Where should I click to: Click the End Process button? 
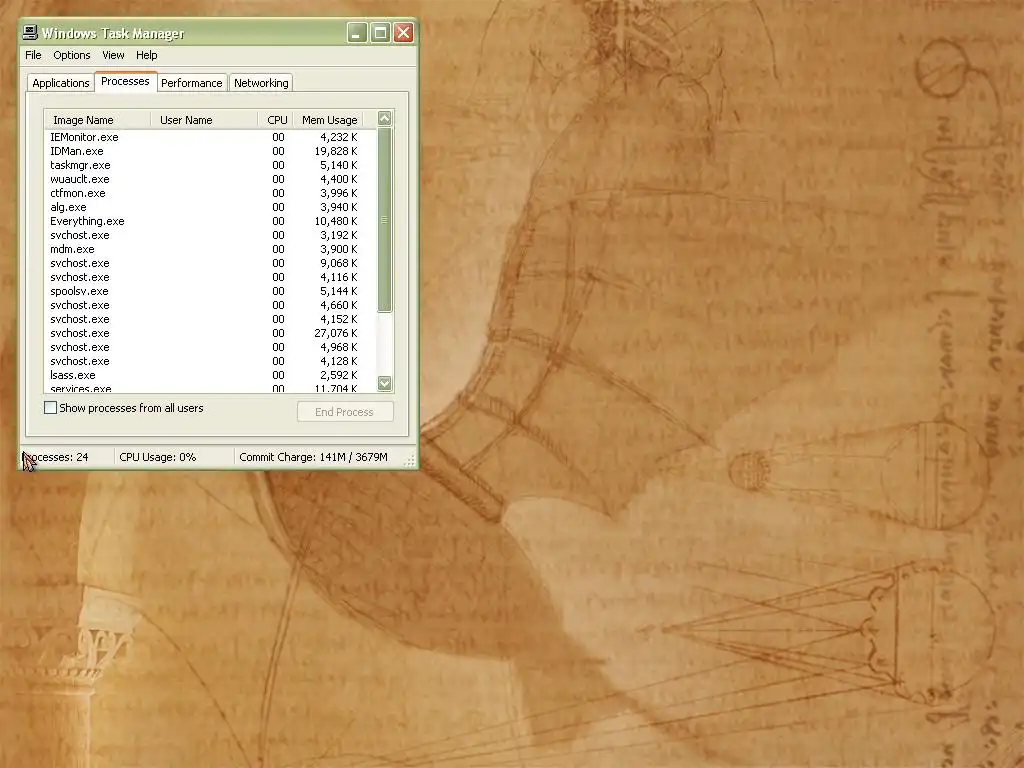pyautogui.click(x=345, y=412)
